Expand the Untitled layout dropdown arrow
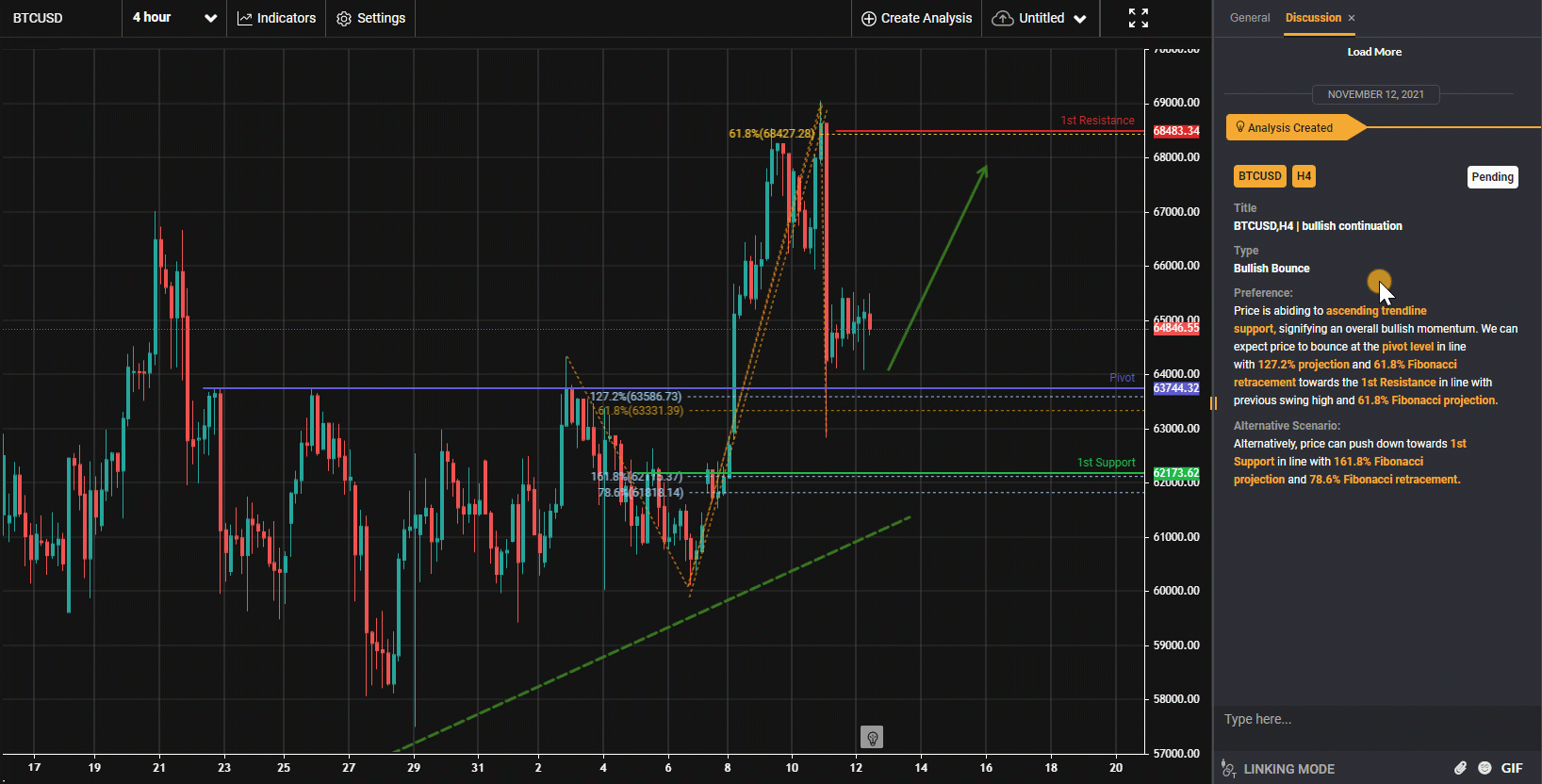 click(x=1080, y=19)
